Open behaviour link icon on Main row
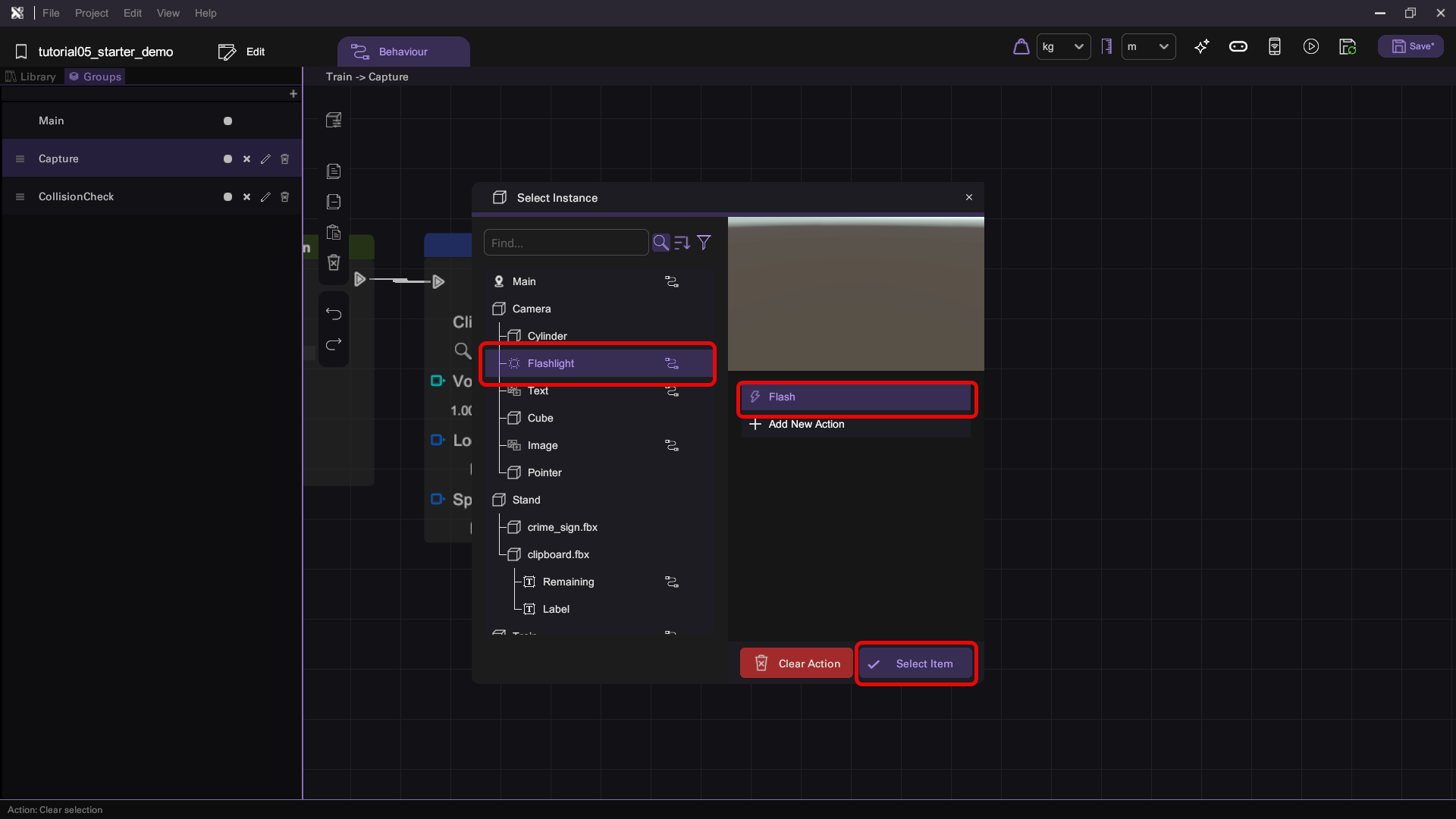The width and height of the screenshot is (1456, 819). point(672,281)
